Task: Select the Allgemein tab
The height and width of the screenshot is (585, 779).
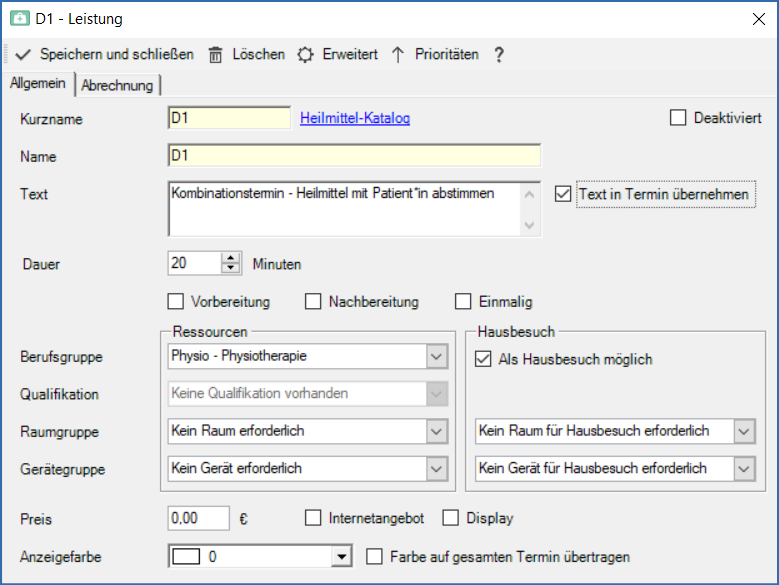Action: click(x=38, y=84)
